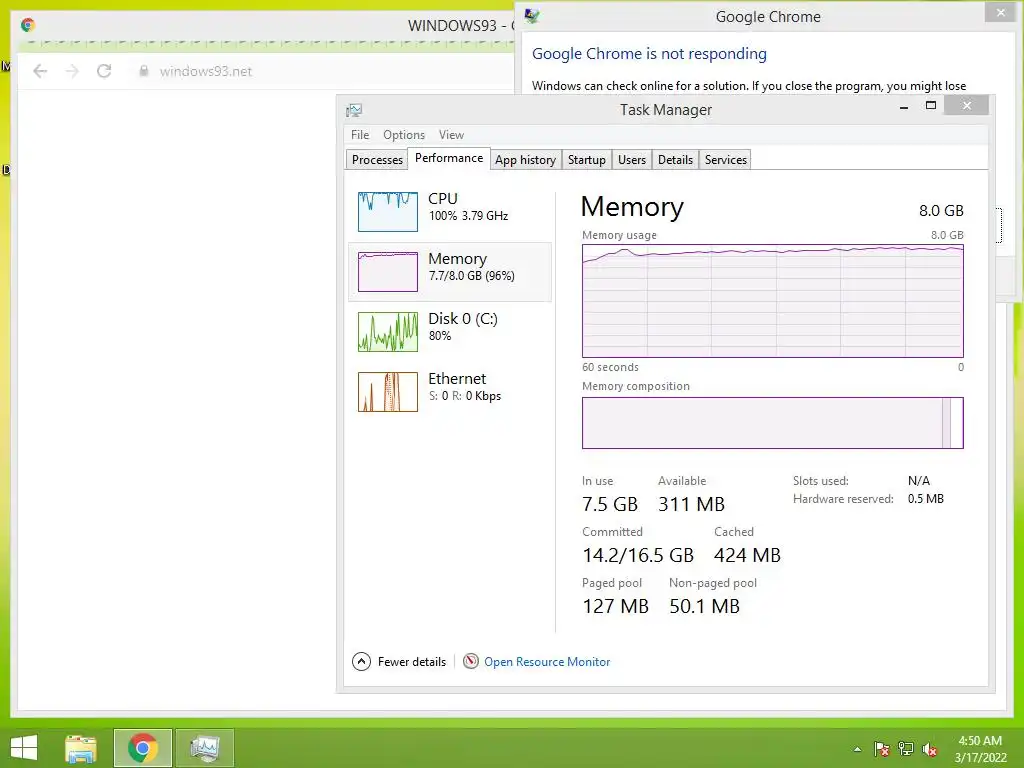This screenshot has height=768, width=1024.
Task: Close the Task Manager window
Action: click(x=967, y=106)
